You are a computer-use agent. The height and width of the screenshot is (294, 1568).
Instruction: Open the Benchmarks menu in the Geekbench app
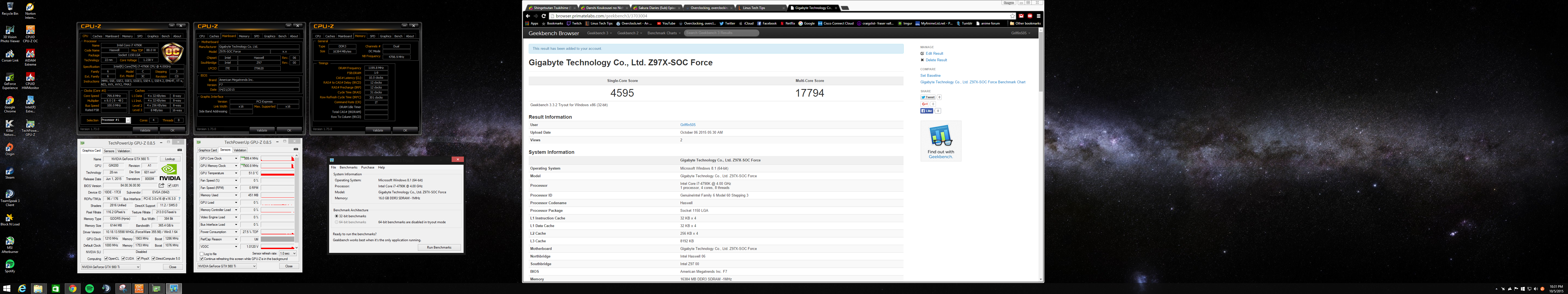tap(349, 167)
